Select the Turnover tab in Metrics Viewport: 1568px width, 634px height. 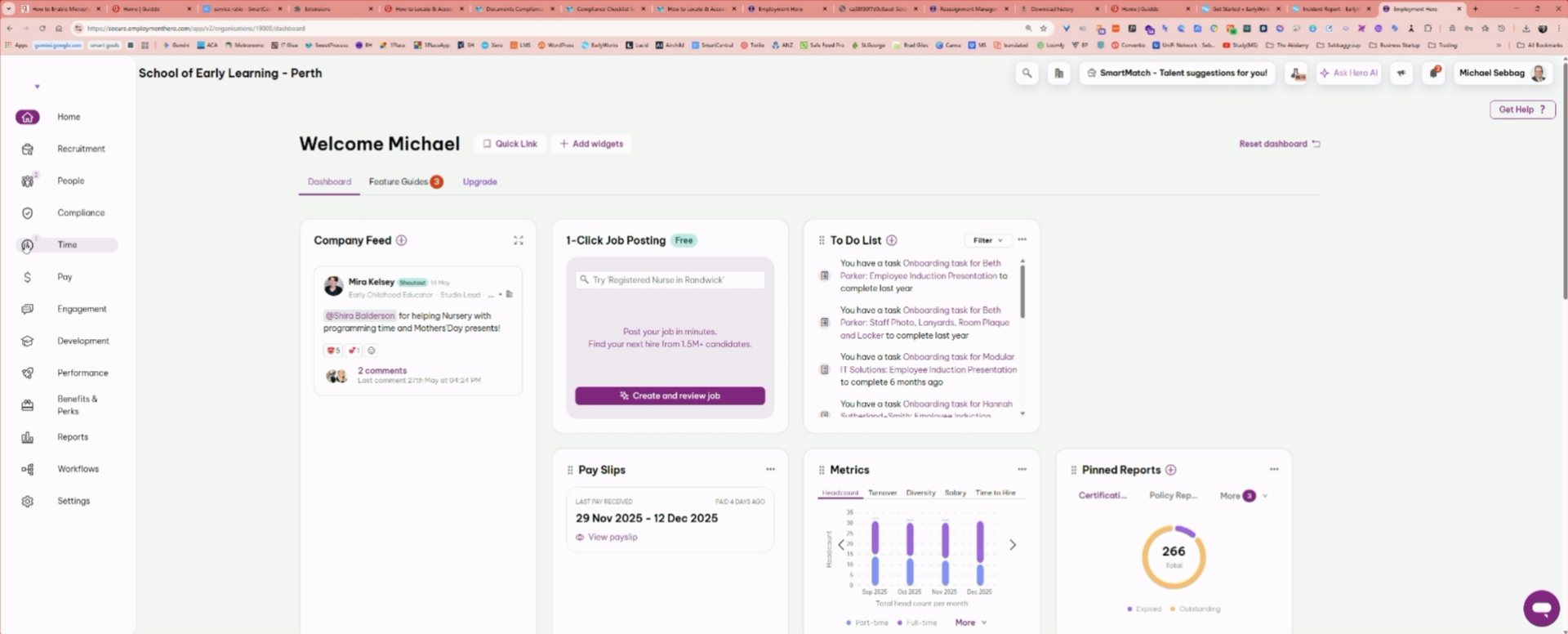[x=882, y=493]
